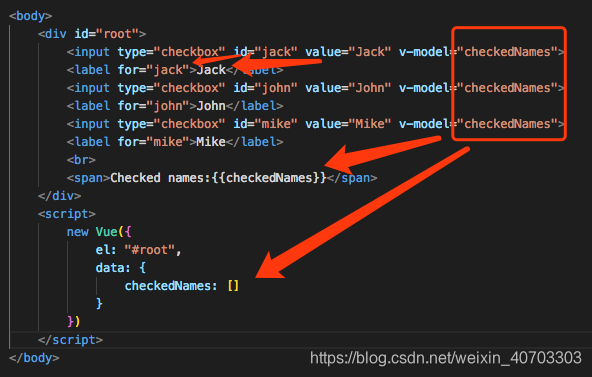Click value="Jack" in the first input
This screenshot has width=592, height=377.
(348, 52)
